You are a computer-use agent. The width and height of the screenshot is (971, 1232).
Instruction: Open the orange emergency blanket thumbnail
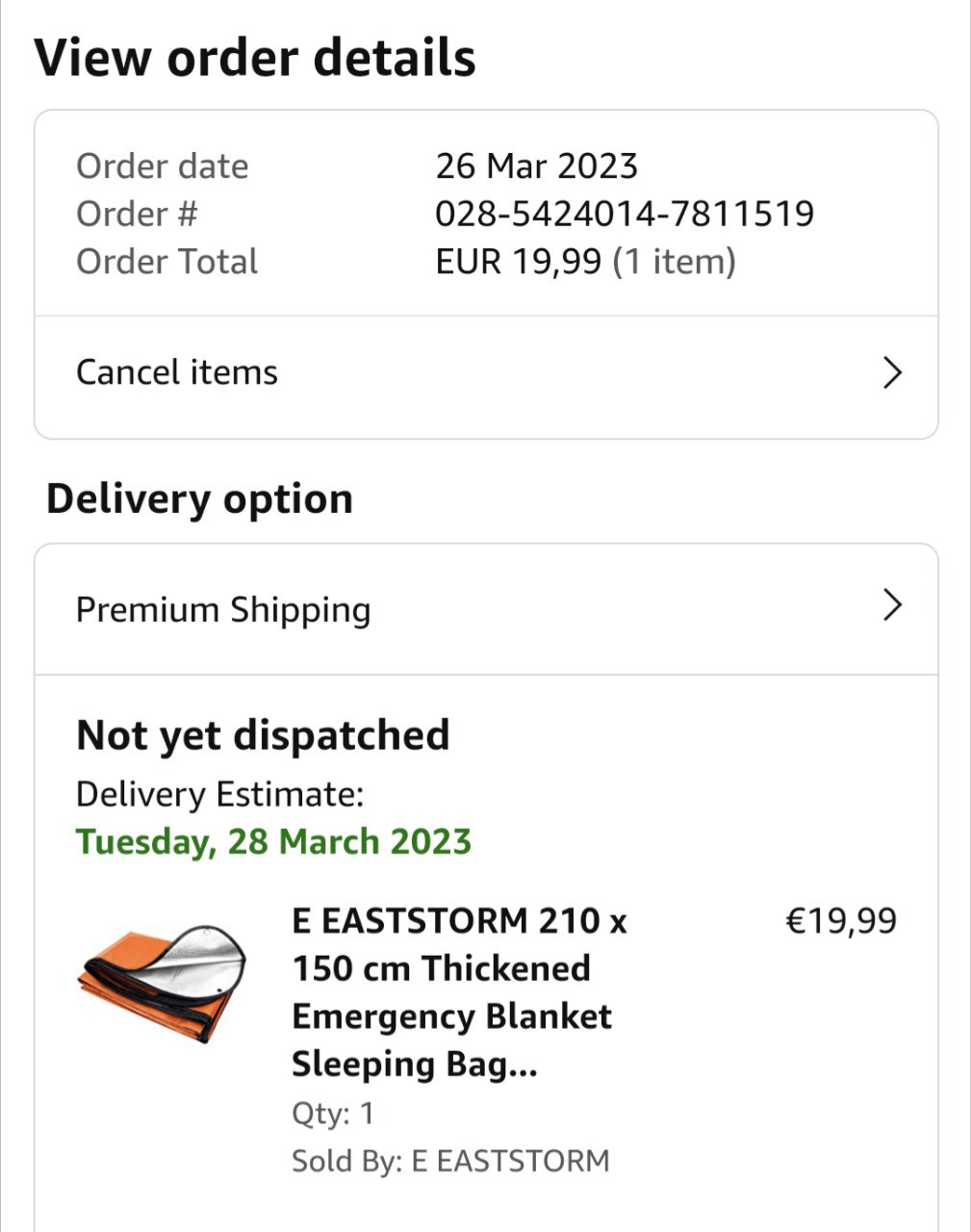pyautogui.click(x=162, y=986)
